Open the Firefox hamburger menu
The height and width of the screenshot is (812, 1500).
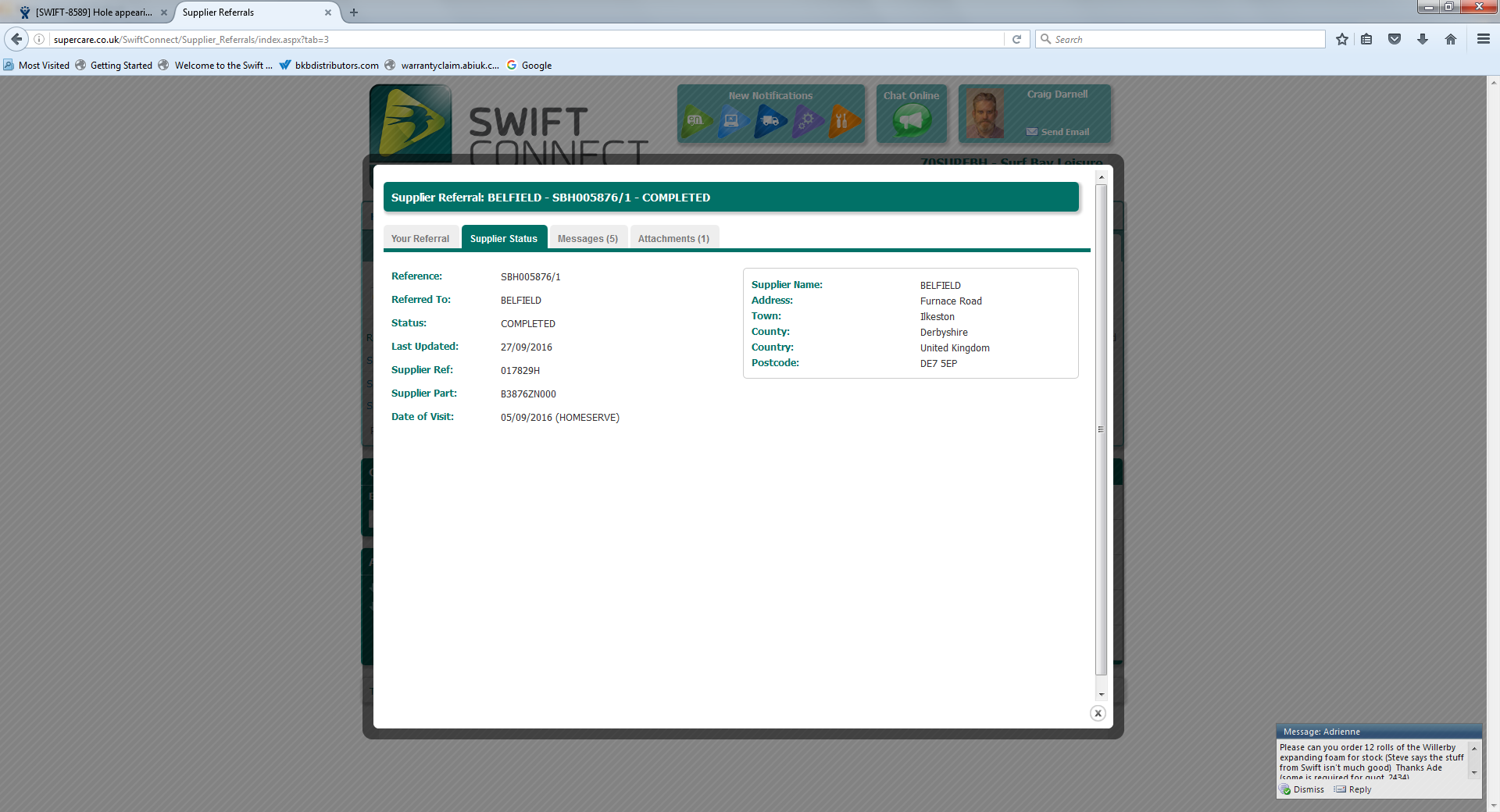coord(1484,39)
